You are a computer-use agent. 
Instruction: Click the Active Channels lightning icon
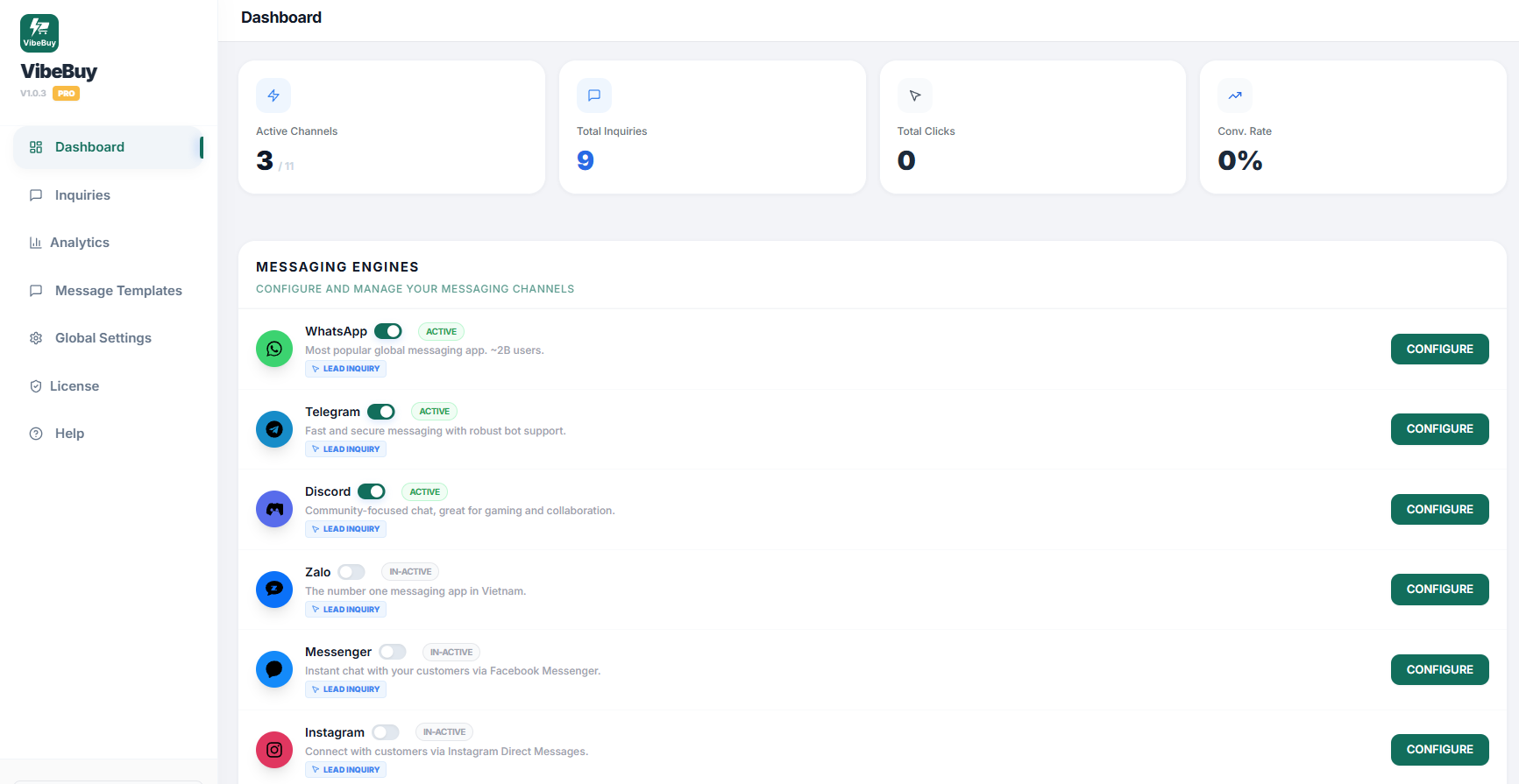(273, 95)
